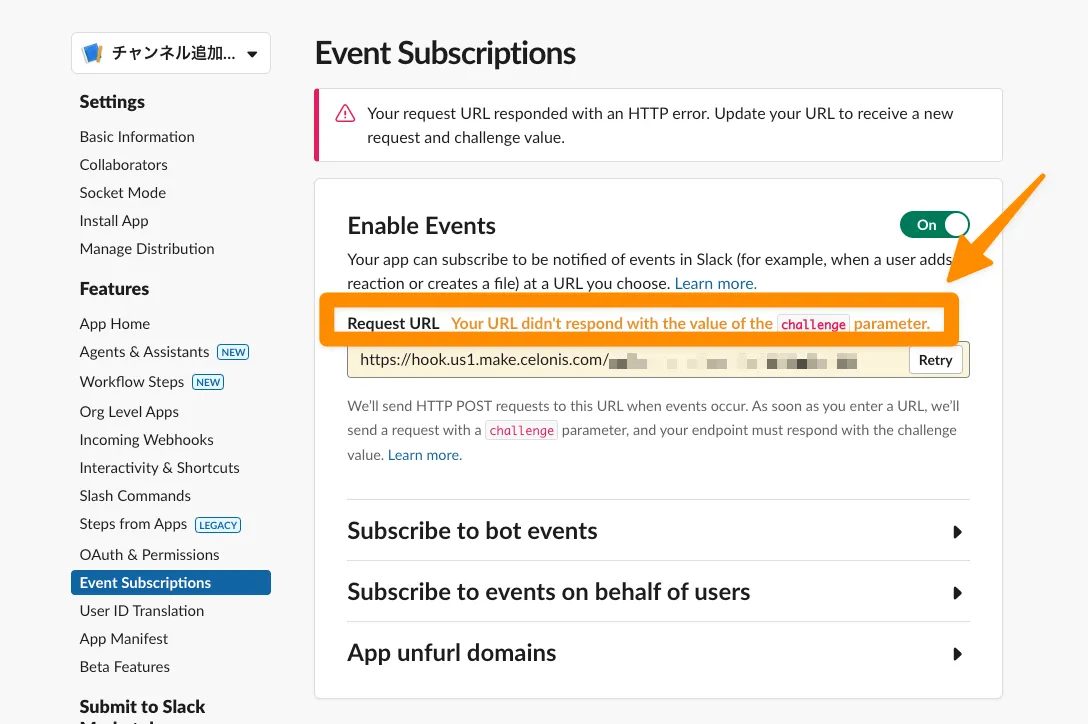The width and height of the screenshot is (1088, 724).
Task: Go to Basic Information settings
Action: (x=137, y=137)
